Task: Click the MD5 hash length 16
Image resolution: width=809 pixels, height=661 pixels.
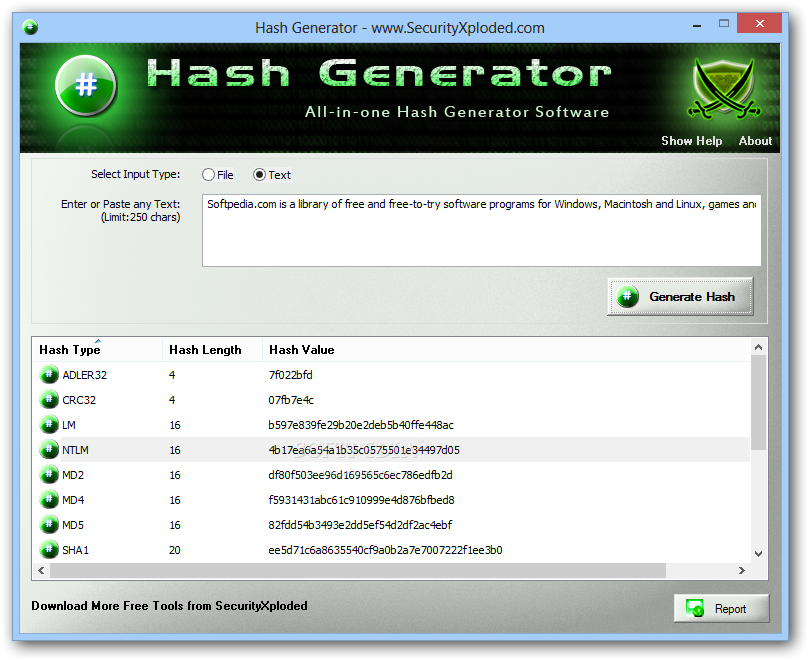Action: click(x=174, y=525)
